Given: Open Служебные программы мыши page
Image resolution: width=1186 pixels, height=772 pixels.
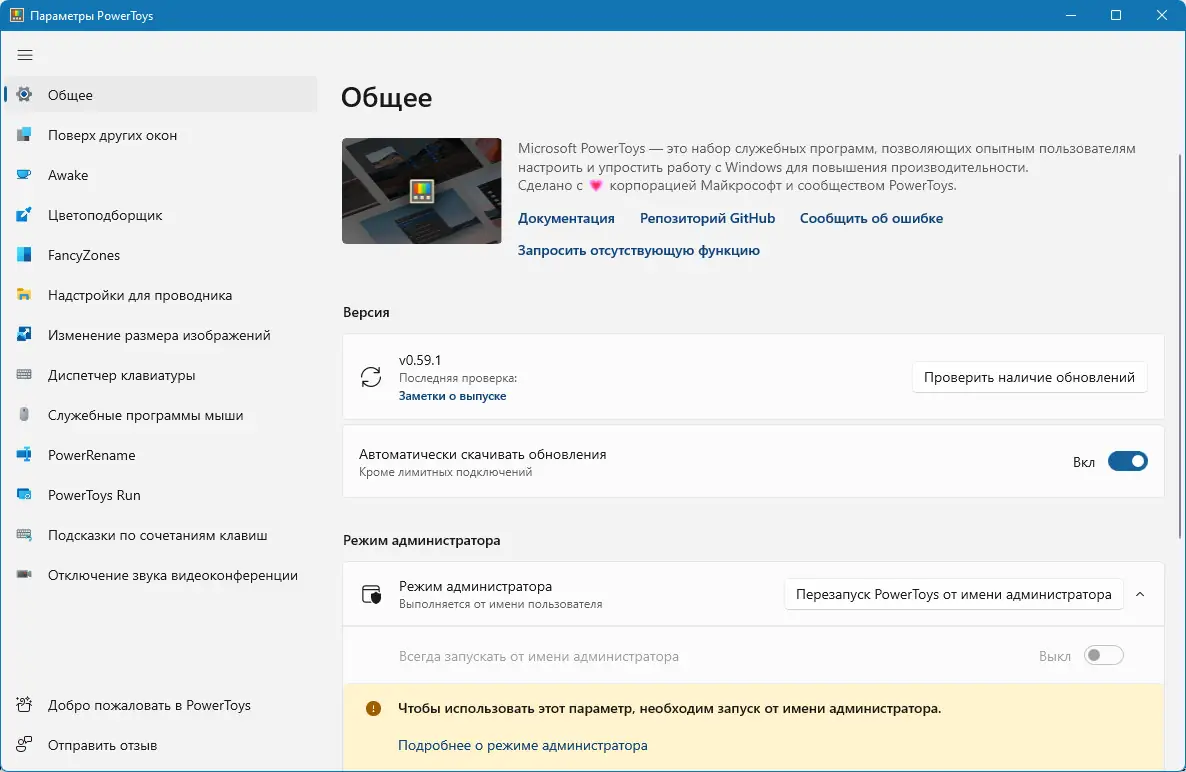Looking at the screenshot, I should coord(160,415).
